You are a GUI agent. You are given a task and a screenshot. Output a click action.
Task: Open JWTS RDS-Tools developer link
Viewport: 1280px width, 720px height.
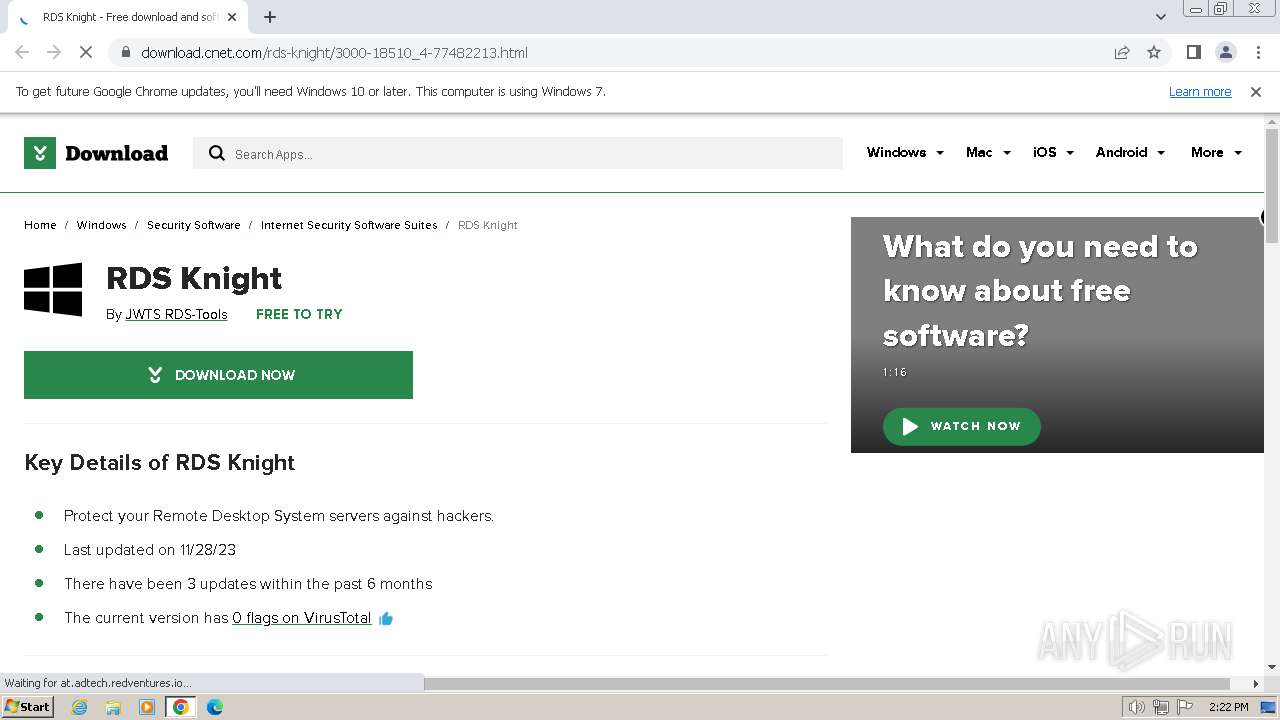(x=176, y=314)
